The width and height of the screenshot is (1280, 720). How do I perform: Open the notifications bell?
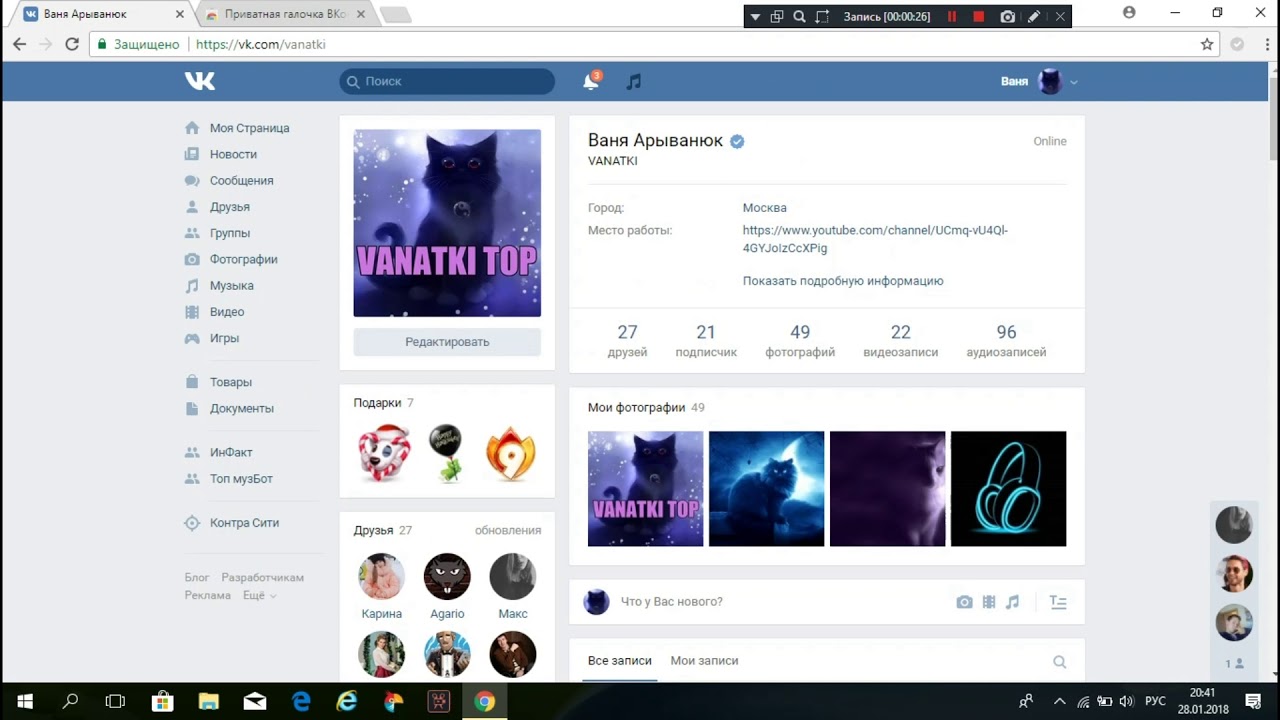click(591, 81)
